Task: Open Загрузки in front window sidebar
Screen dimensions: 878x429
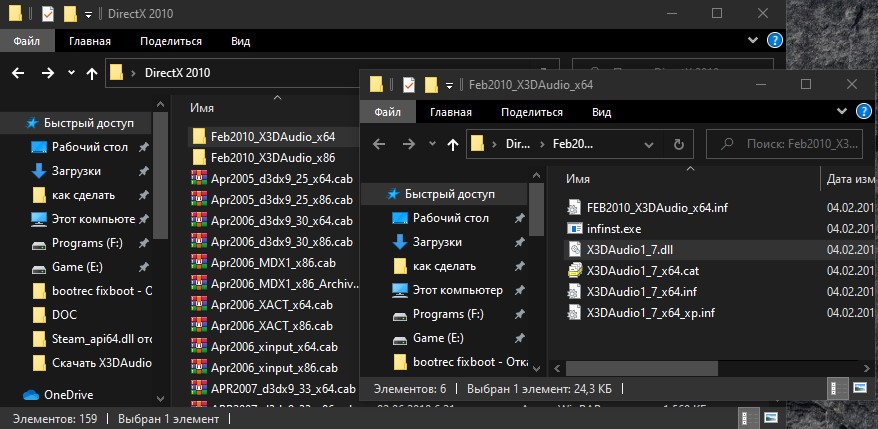Action: 437,242
